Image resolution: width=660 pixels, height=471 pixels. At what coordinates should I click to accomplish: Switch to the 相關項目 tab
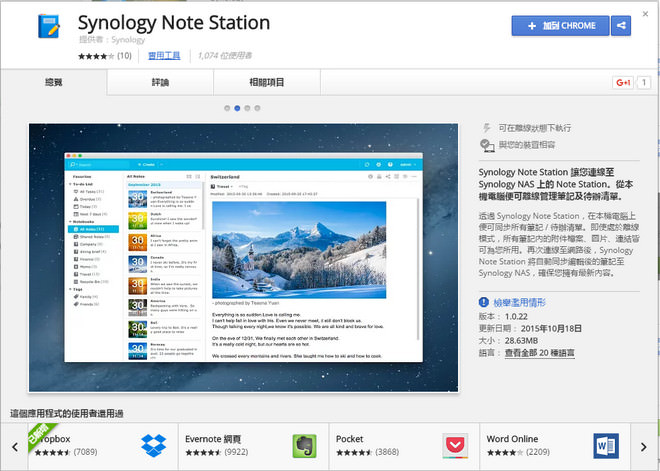tap(267, 82)
